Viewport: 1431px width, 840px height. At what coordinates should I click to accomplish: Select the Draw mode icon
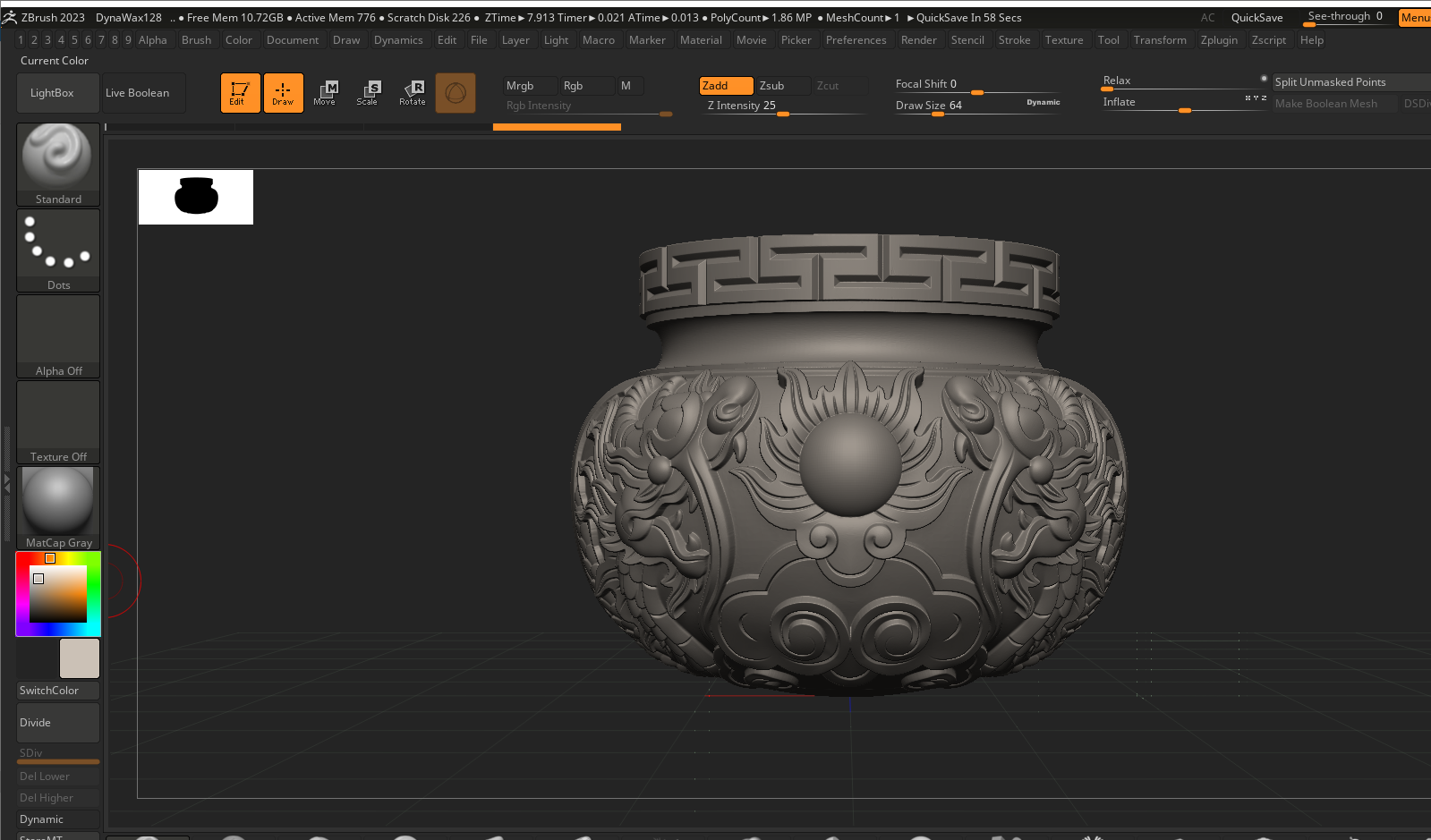pos(283,92)
